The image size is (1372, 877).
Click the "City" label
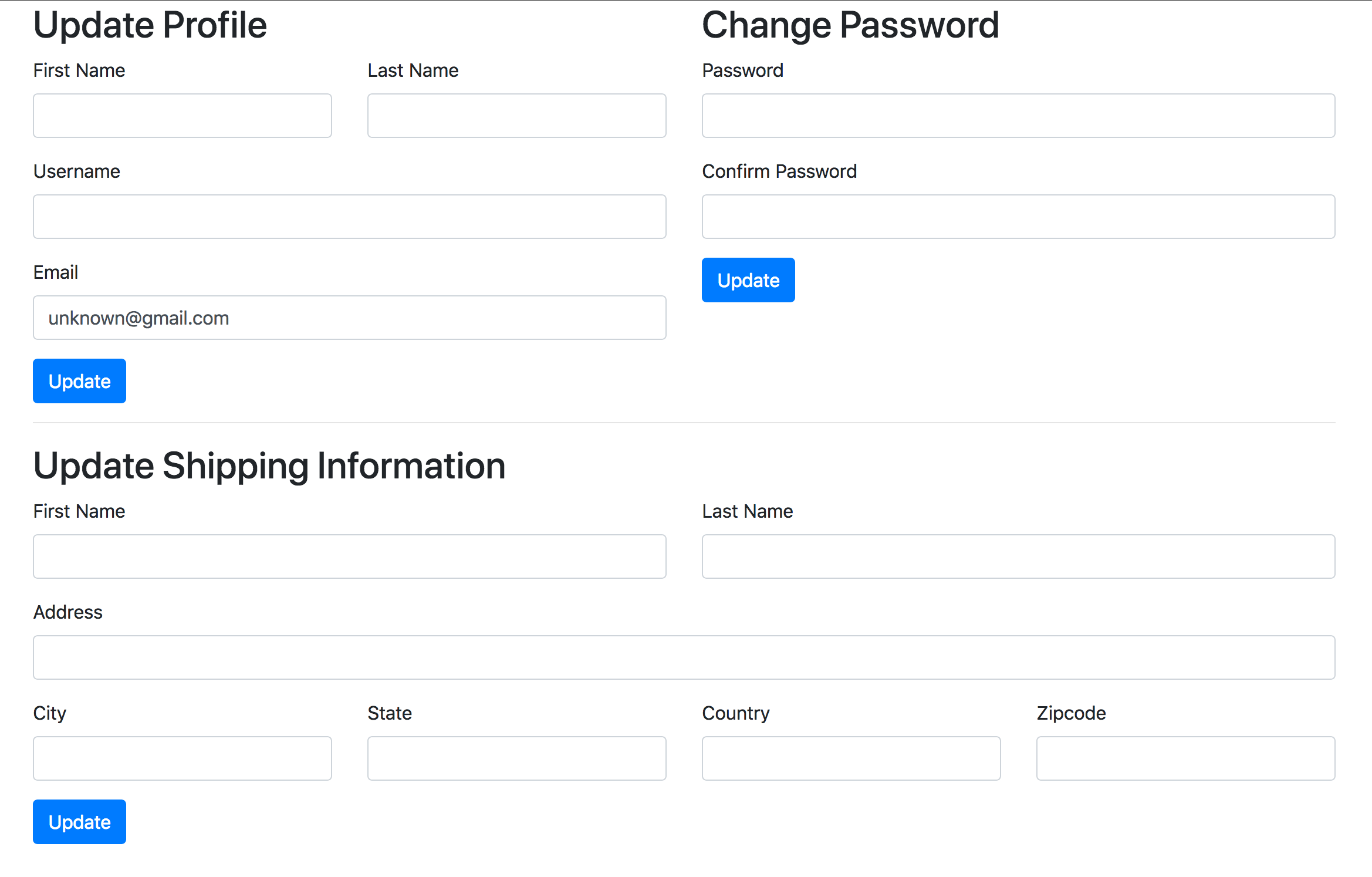tap(50, 713)
